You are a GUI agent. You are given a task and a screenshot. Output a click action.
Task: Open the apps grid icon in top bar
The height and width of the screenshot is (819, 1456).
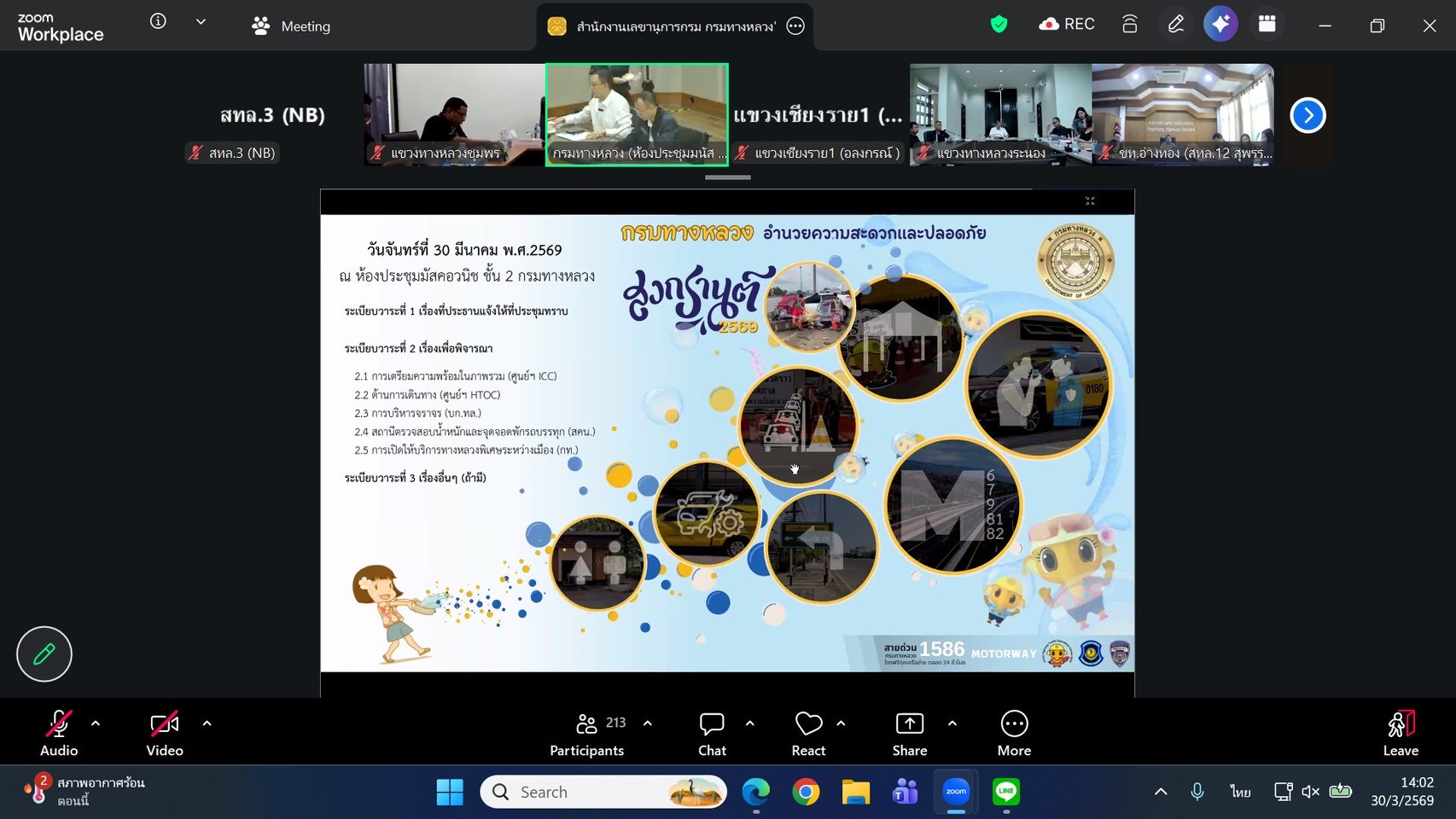point(1267,25)
